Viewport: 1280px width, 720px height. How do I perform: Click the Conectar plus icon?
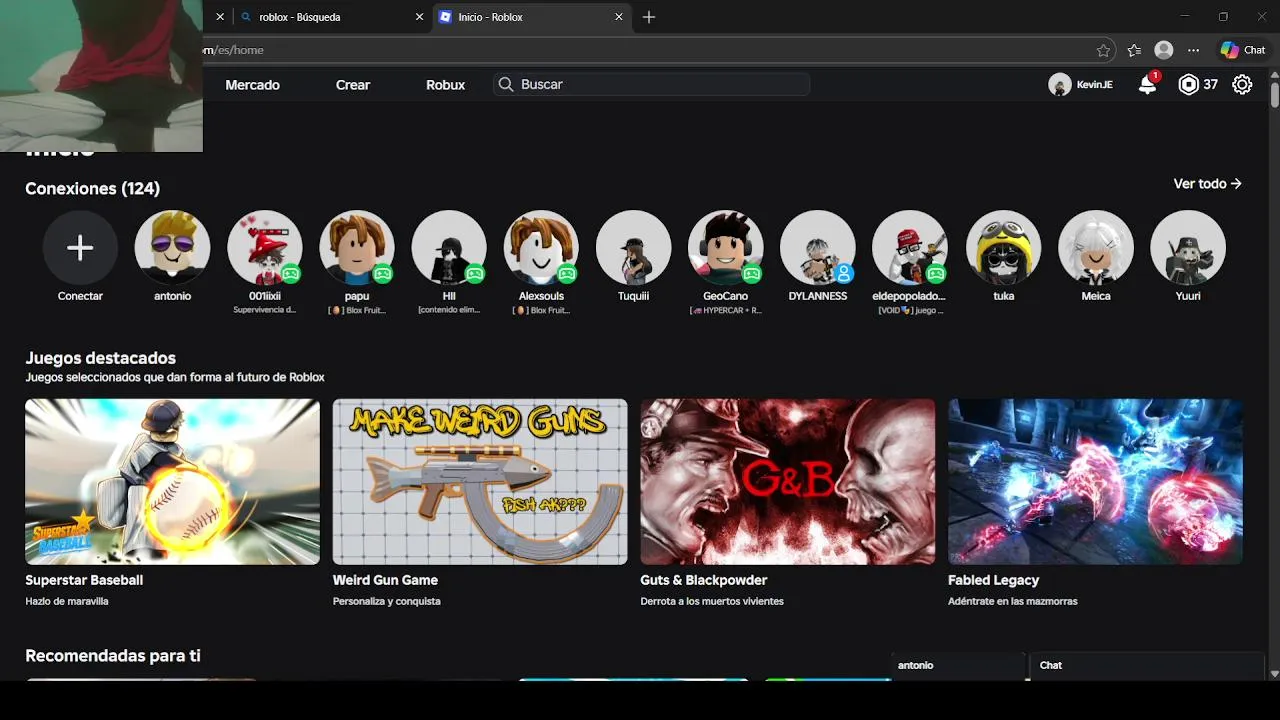[x=80, y=248]
